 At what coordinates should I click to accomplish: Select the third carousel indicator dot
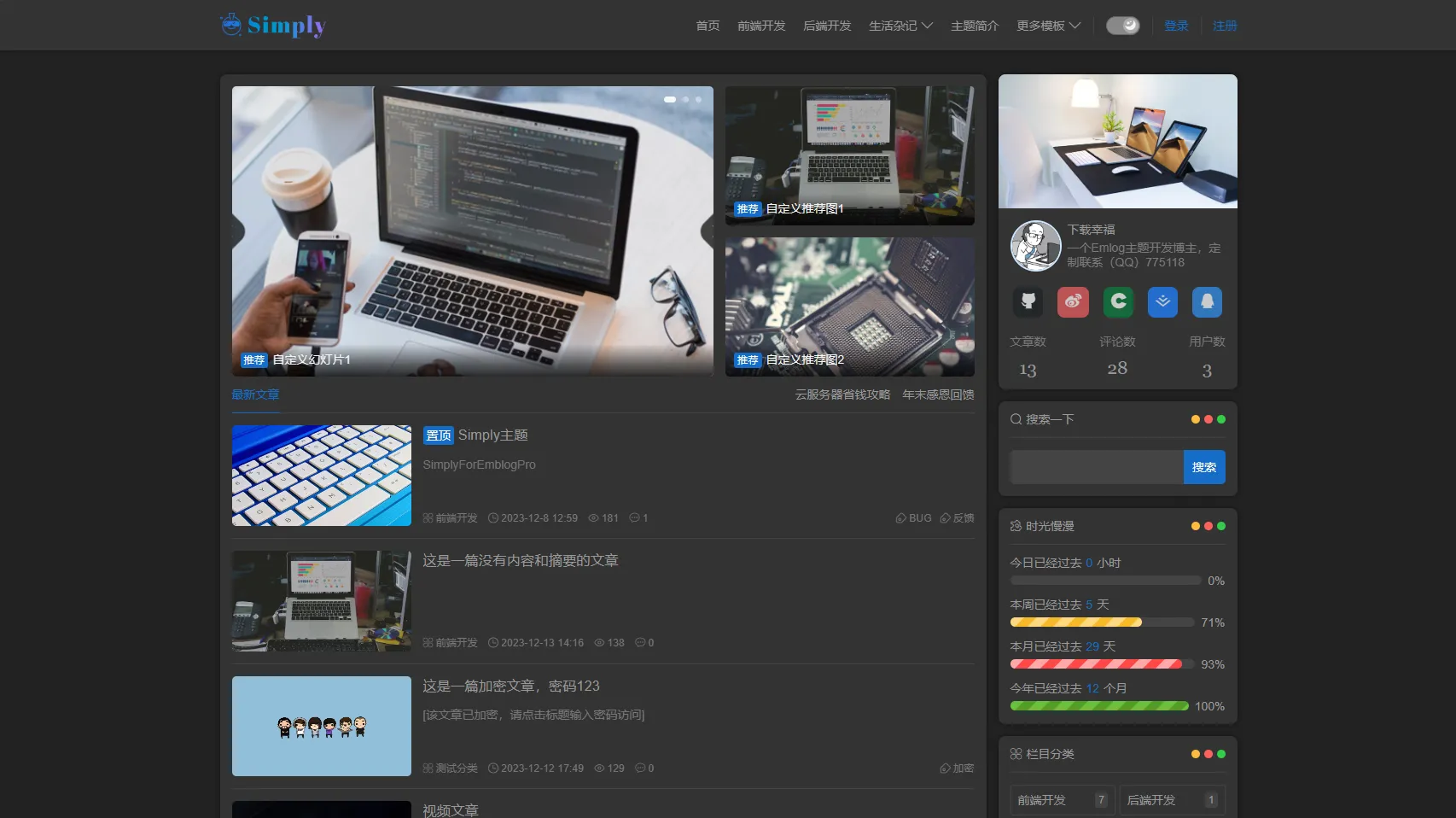point(698,100)
